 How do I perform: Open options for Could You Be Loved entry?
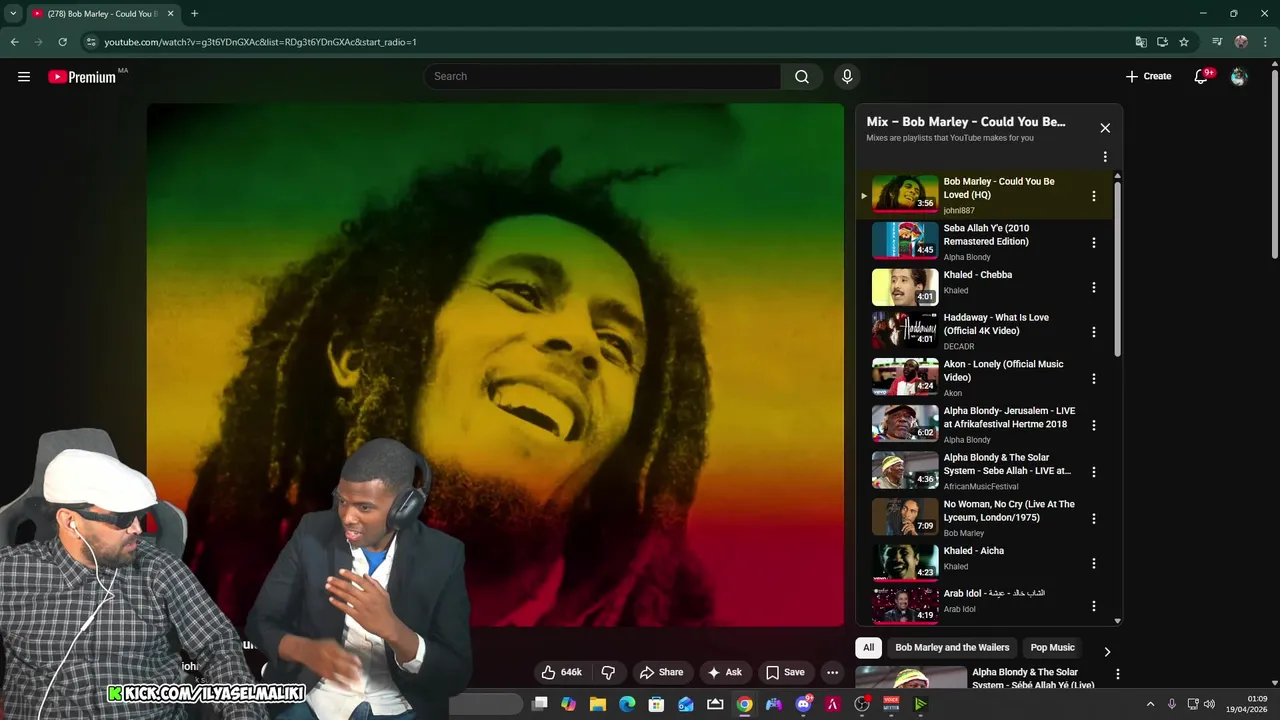coord(1094,196)
